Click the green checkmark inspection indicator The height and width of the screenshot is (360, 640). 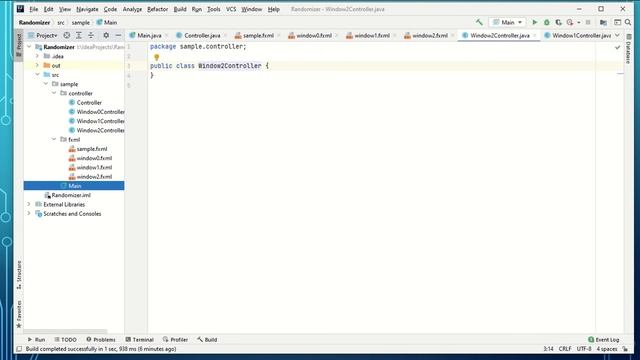tap(618, 47)
